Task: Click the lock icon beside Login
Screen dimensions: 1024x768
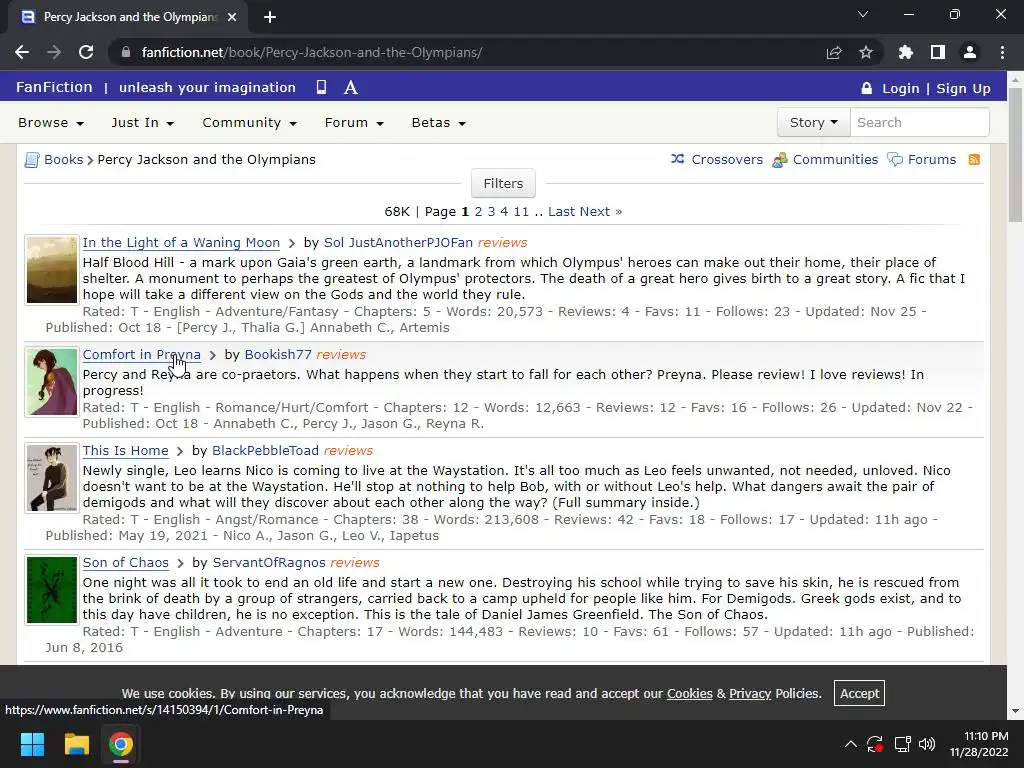Action: (867, 88)
